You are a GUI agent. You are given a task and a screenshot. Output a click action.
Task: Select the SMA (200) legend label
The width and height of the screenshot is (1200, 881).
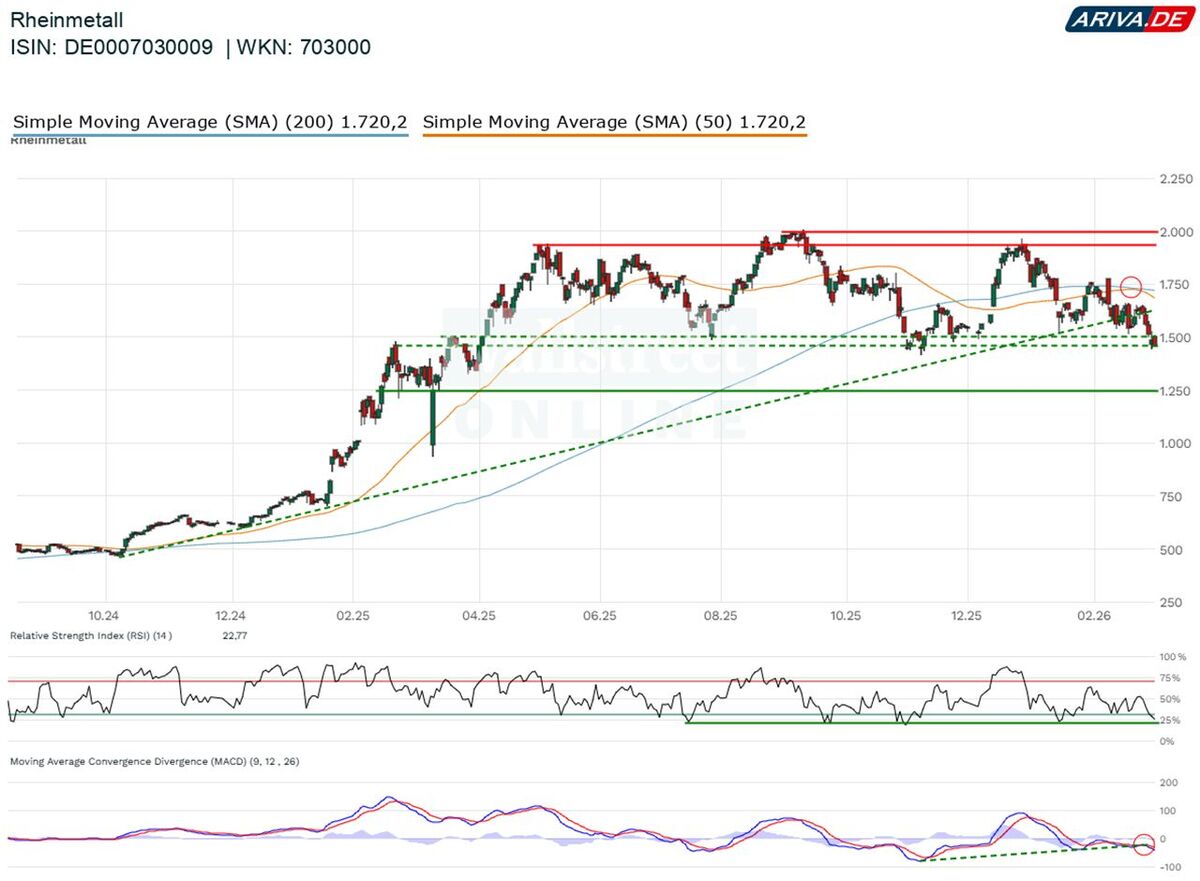210,122
